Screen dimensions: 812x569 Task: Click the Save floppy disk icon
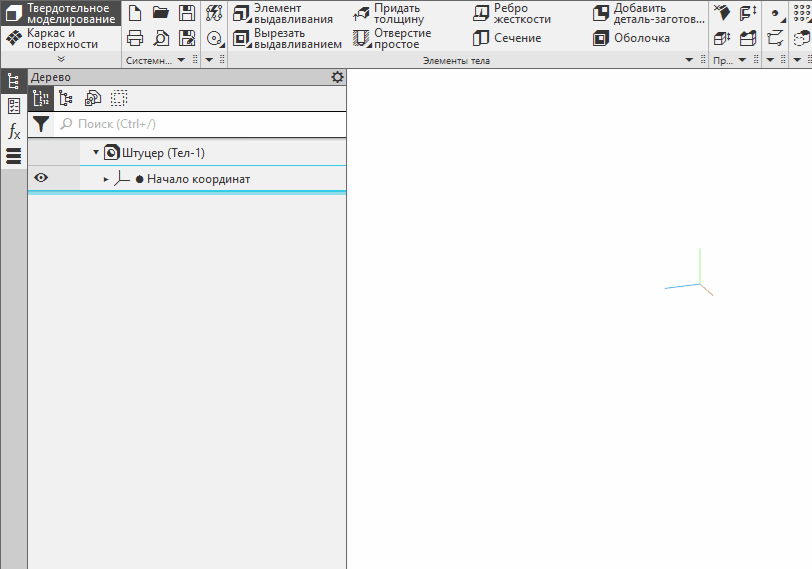tap(187, 13)
